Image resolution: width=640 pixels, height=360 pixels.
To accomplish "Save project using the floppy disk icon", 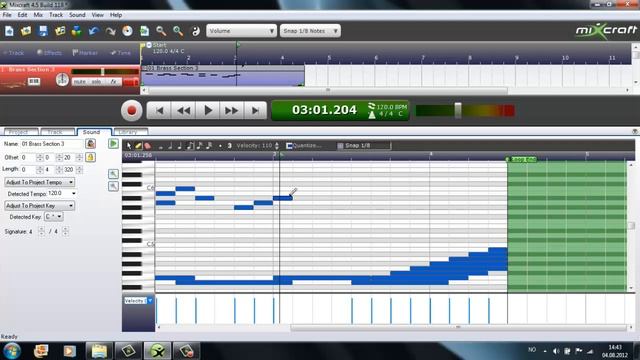I will point(43,31).
